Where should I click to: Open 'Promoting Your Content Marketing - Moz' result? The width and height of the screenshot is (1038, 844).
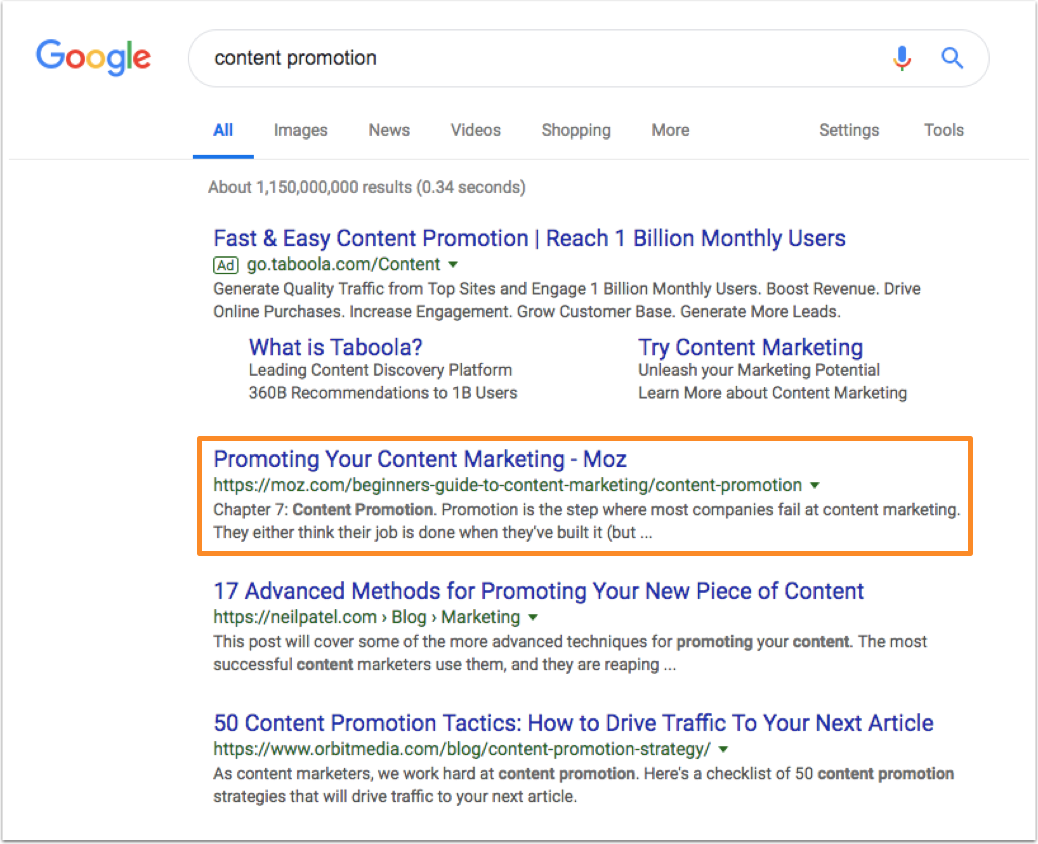[x=420, y=459]
